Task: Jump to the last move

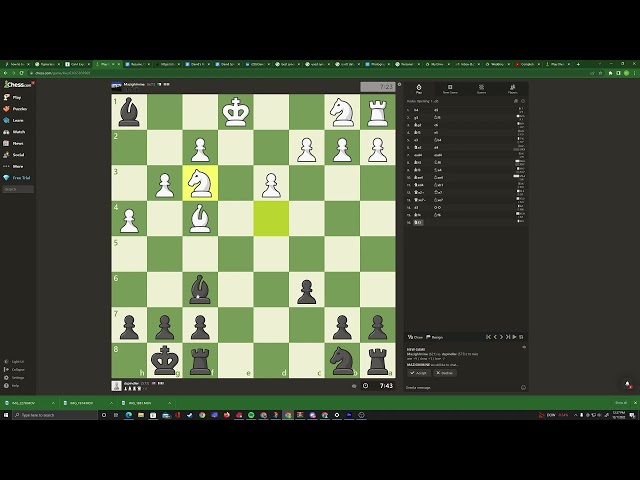Action: click(x=508, y=337)
